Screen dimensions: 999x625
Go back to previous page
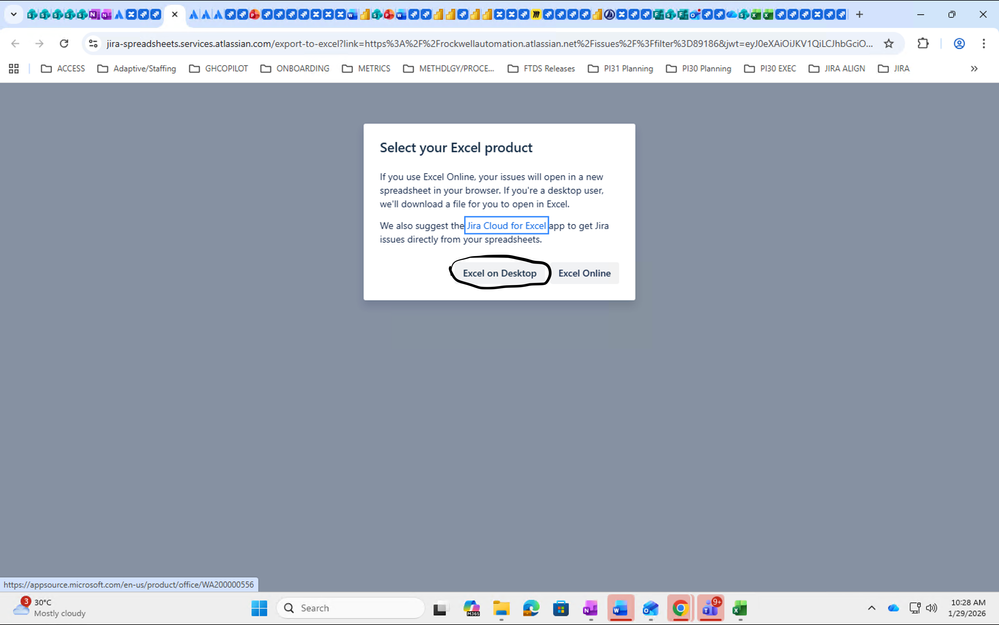click(15, 43)
